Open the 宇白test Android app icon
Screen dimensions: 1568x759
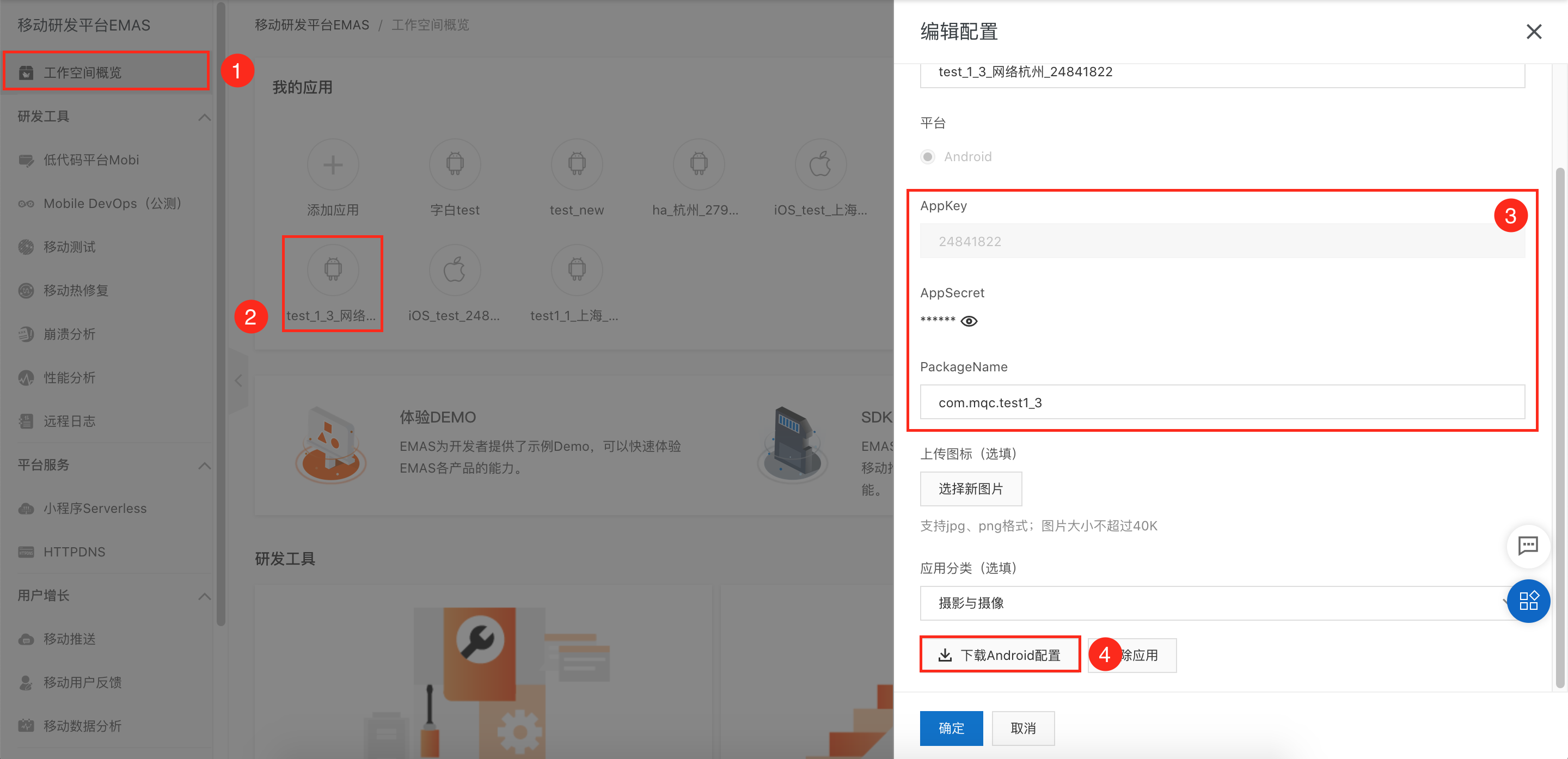pyautogui.click(x=455, y=164)
